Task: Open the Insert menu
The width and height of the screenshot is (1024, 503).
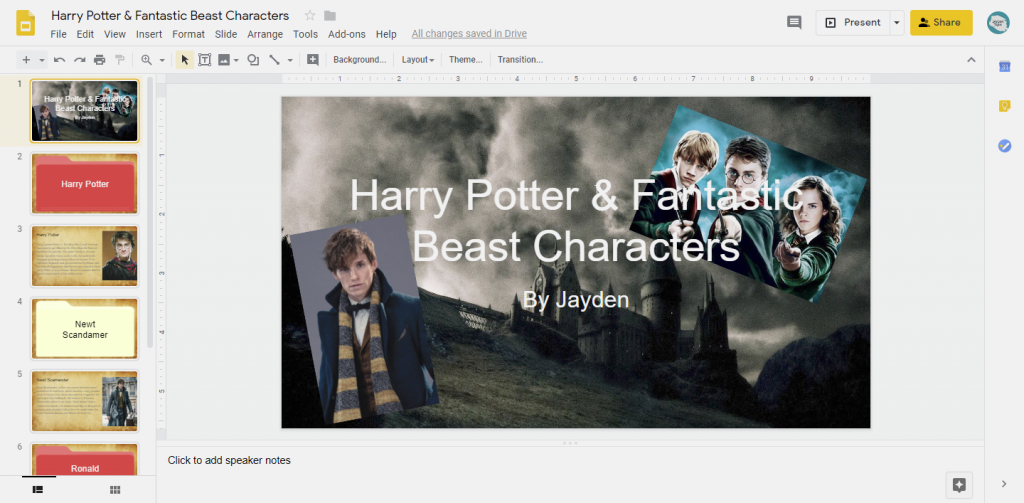Action: click(149, 34)
